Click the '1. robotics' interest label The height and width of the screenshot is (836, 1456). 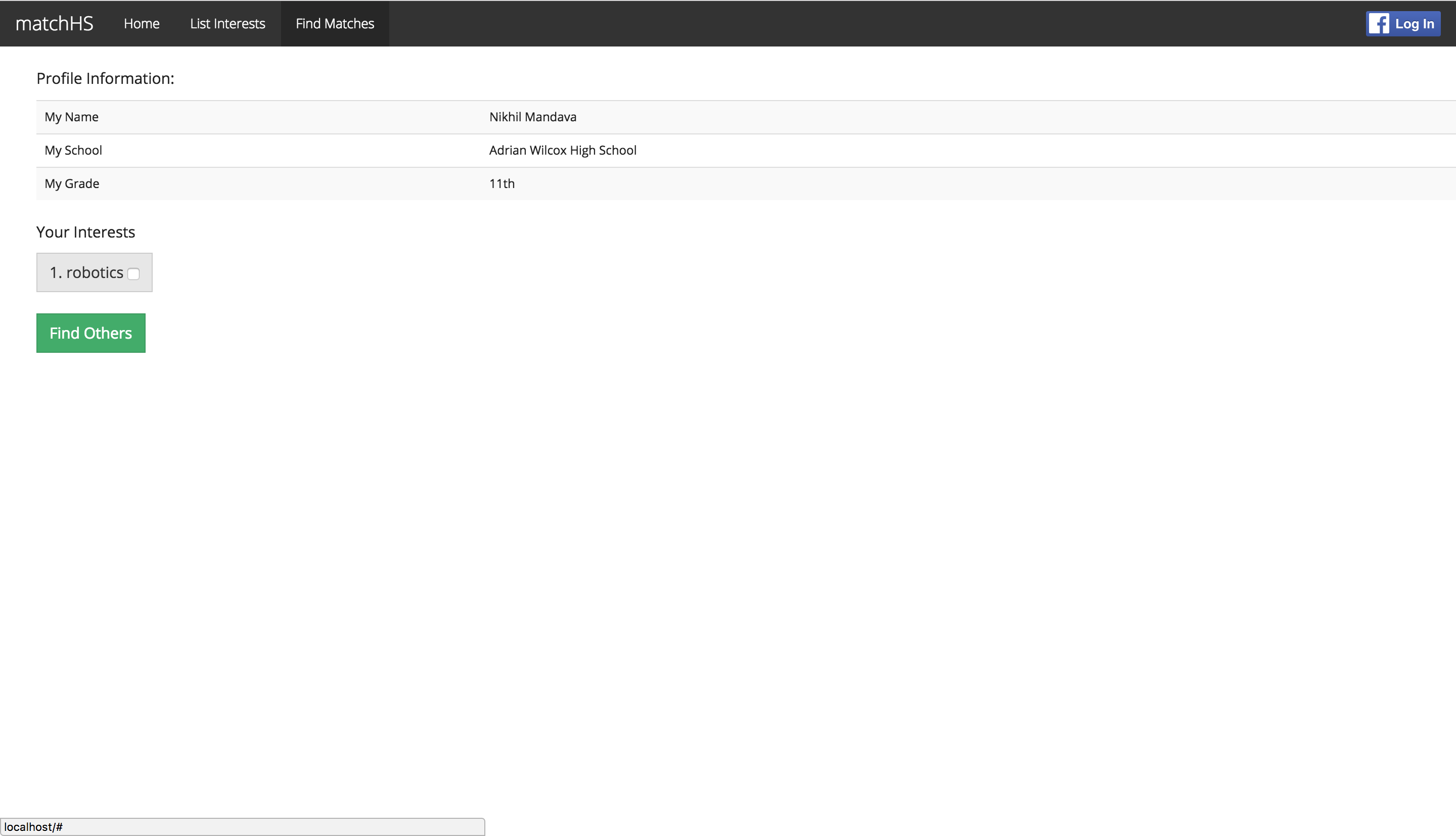[86, 273]
